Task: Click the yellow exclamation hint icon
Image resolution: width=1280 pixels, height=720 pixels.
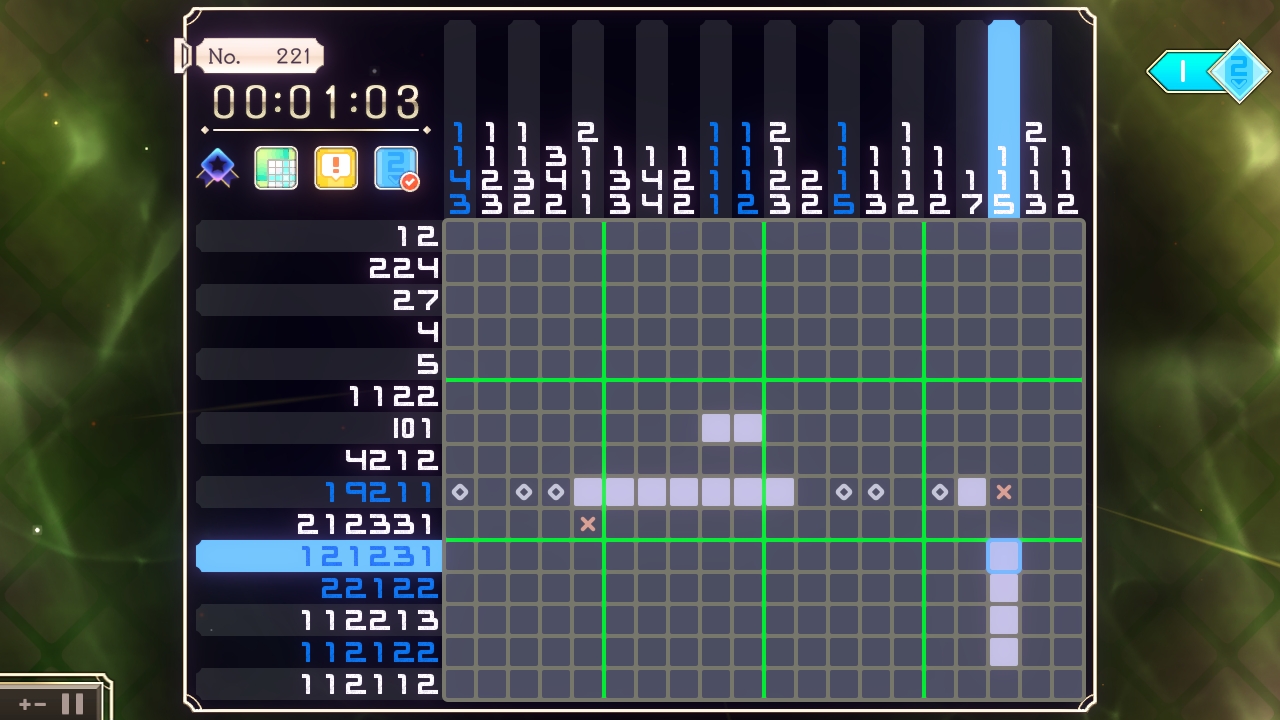Action: point(336,168)
